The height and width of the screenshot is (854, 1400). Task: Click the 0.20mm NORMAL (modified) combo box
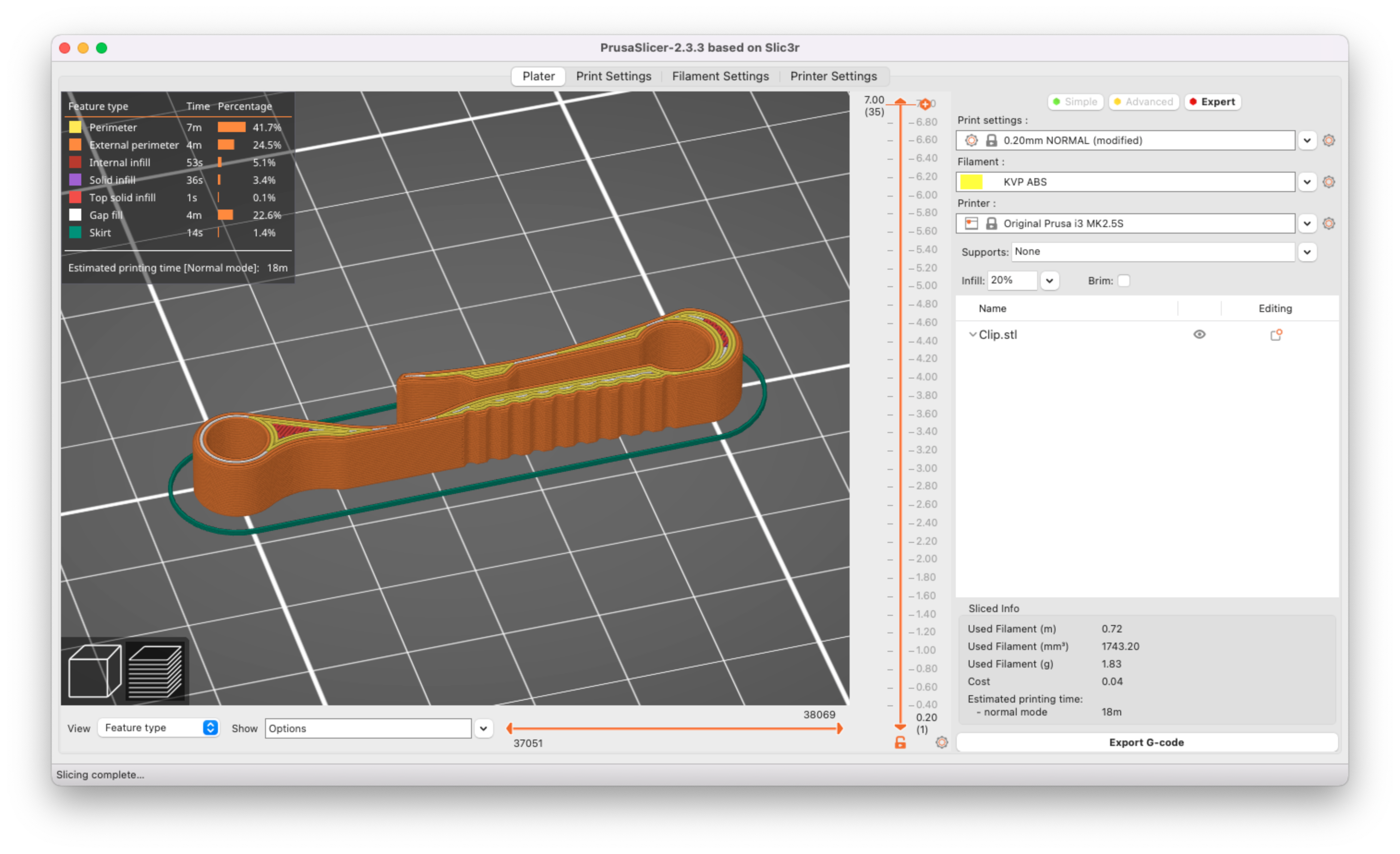click(x=1125, y=140)
